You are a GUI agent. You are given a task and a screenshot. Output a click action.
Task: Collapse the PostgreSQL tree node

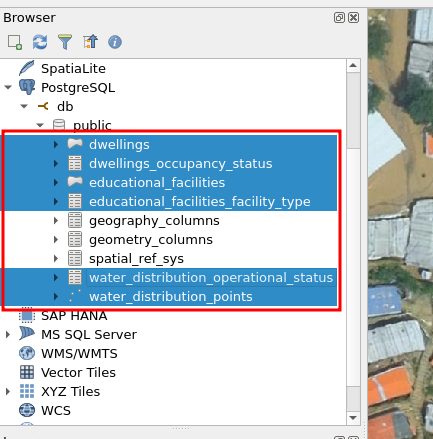(8, 87)
